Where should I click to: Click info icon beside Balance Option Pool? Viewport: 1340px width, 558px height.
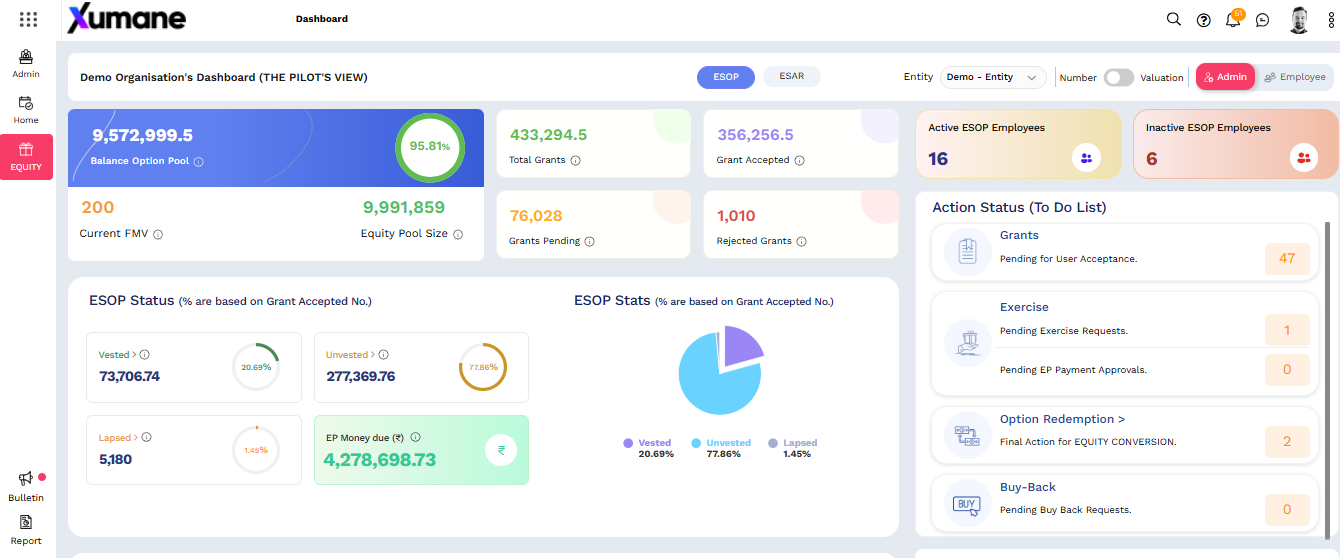pos(199,161)
